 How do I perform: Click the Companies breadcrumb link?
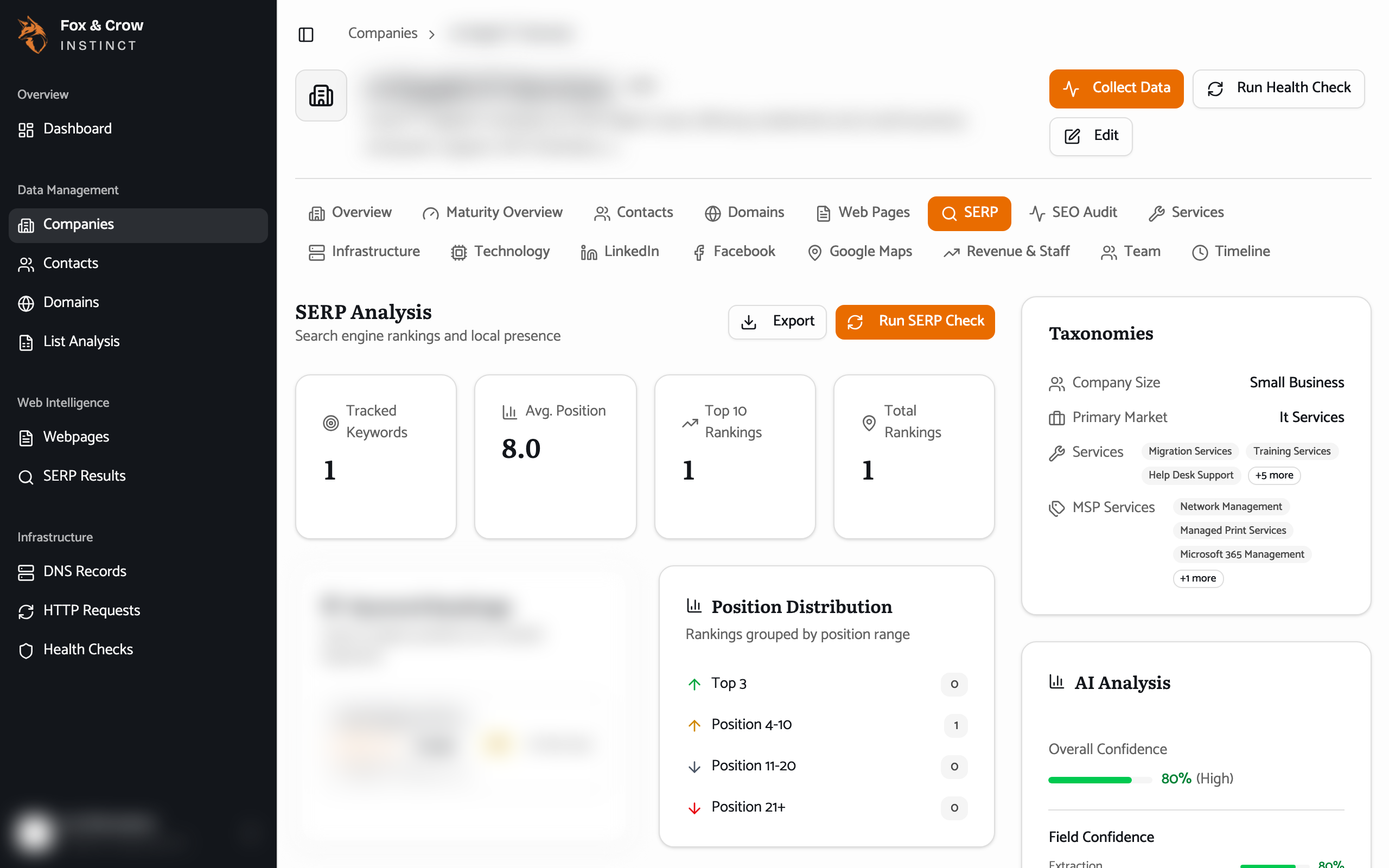coord(383,33)
